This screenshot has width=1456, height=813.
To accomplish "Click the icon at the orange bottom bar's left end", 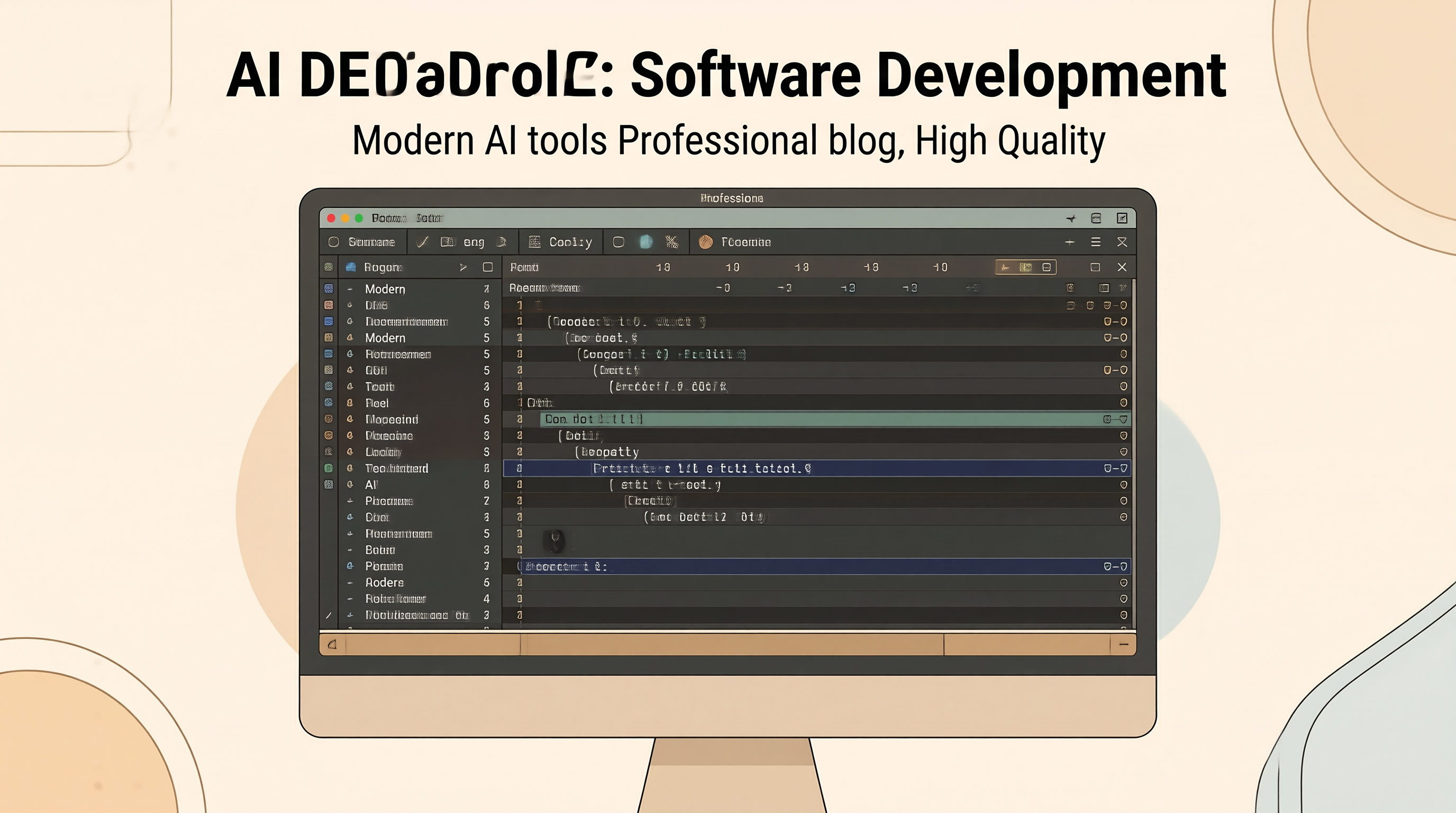I will coord(332,645).
